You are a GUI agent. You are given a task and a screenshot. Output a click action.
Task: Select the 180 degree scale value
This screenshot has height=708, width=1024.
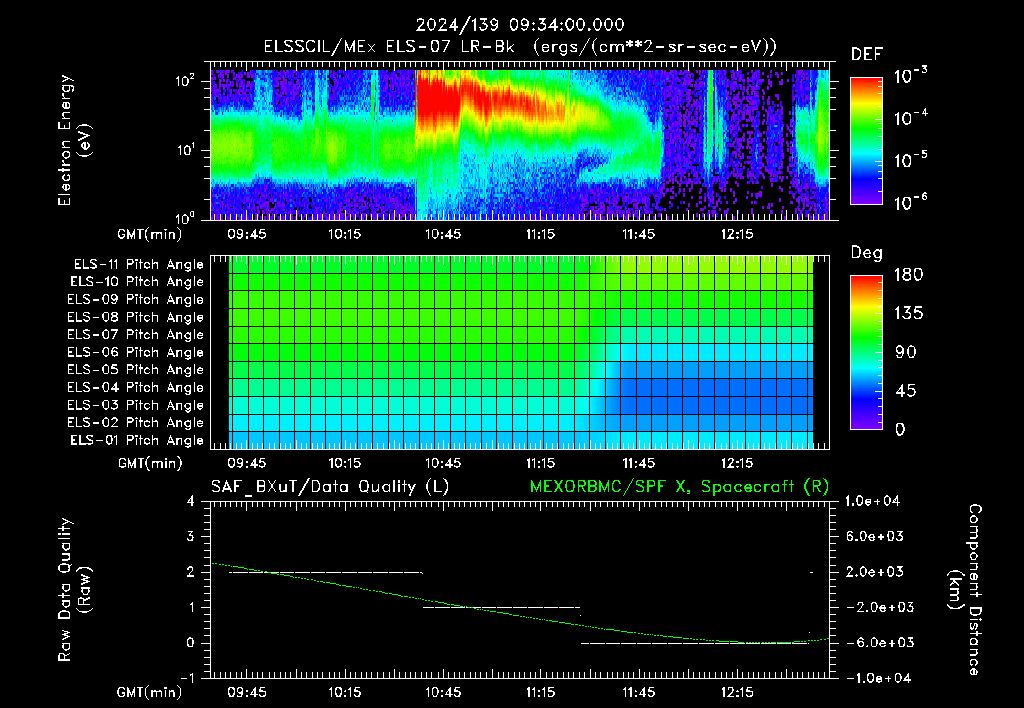908,274
